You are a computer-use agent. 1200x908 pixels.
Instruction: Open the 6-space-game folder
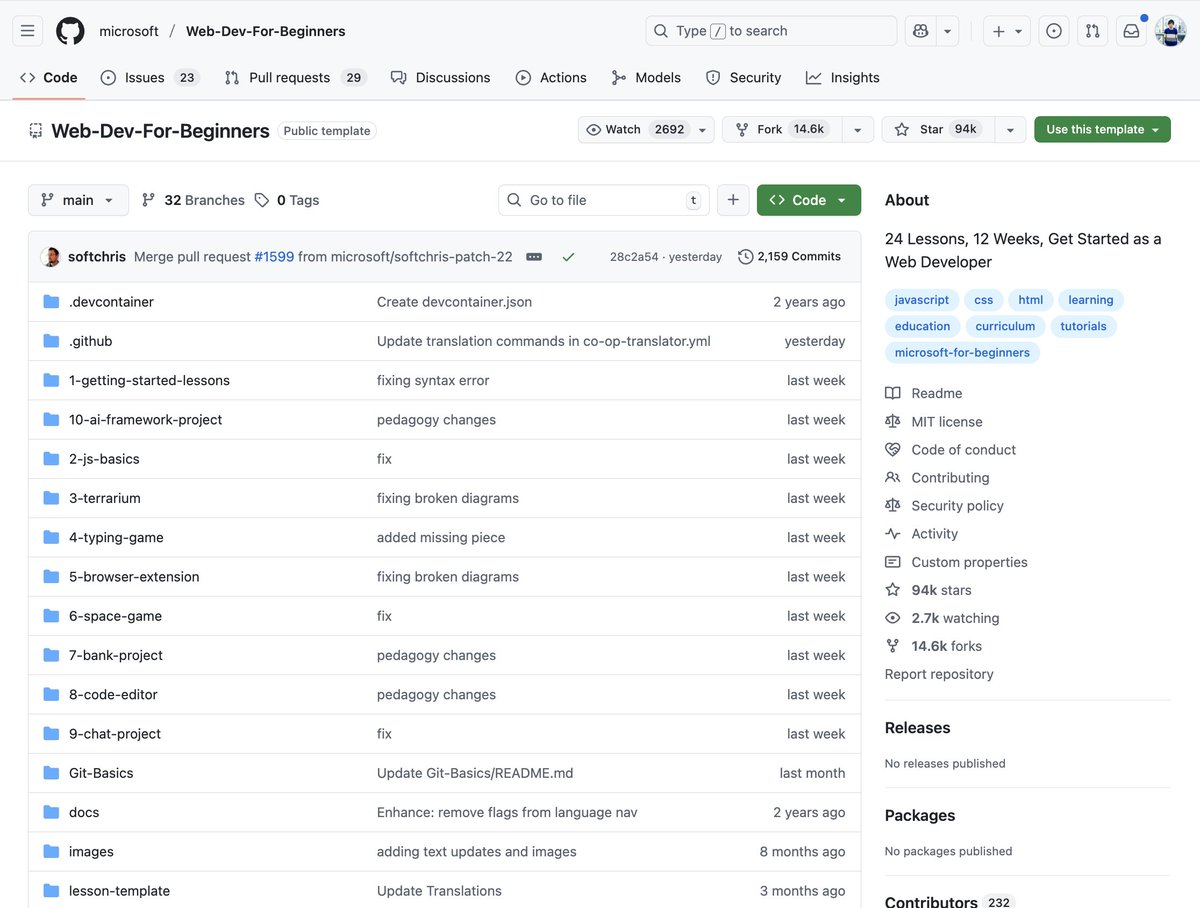point(115,616)
